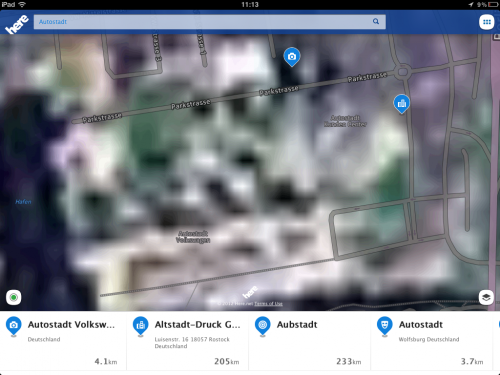Click the search magnifier icon
The image size is (500, 375).
click(x=376, y=21)
